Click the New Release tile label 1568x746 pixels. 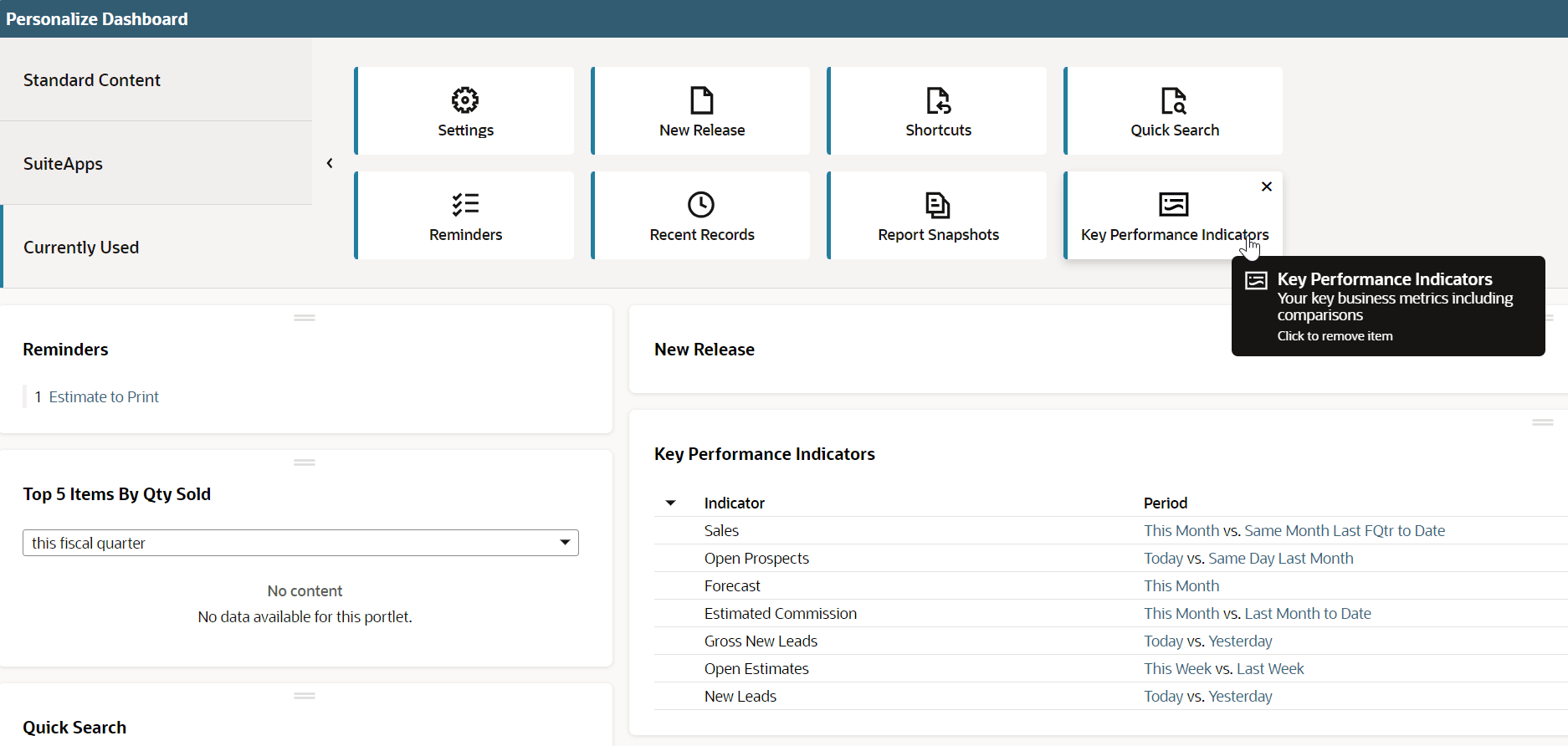coord(702,130)
